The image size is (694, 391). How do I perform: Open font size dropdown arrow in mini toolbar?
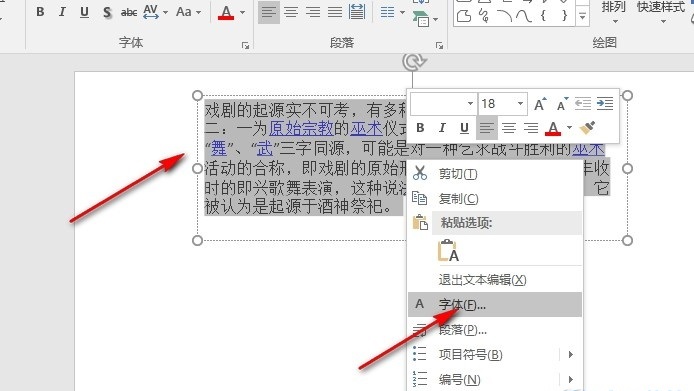pyautogui.click(x=520, y=104)
